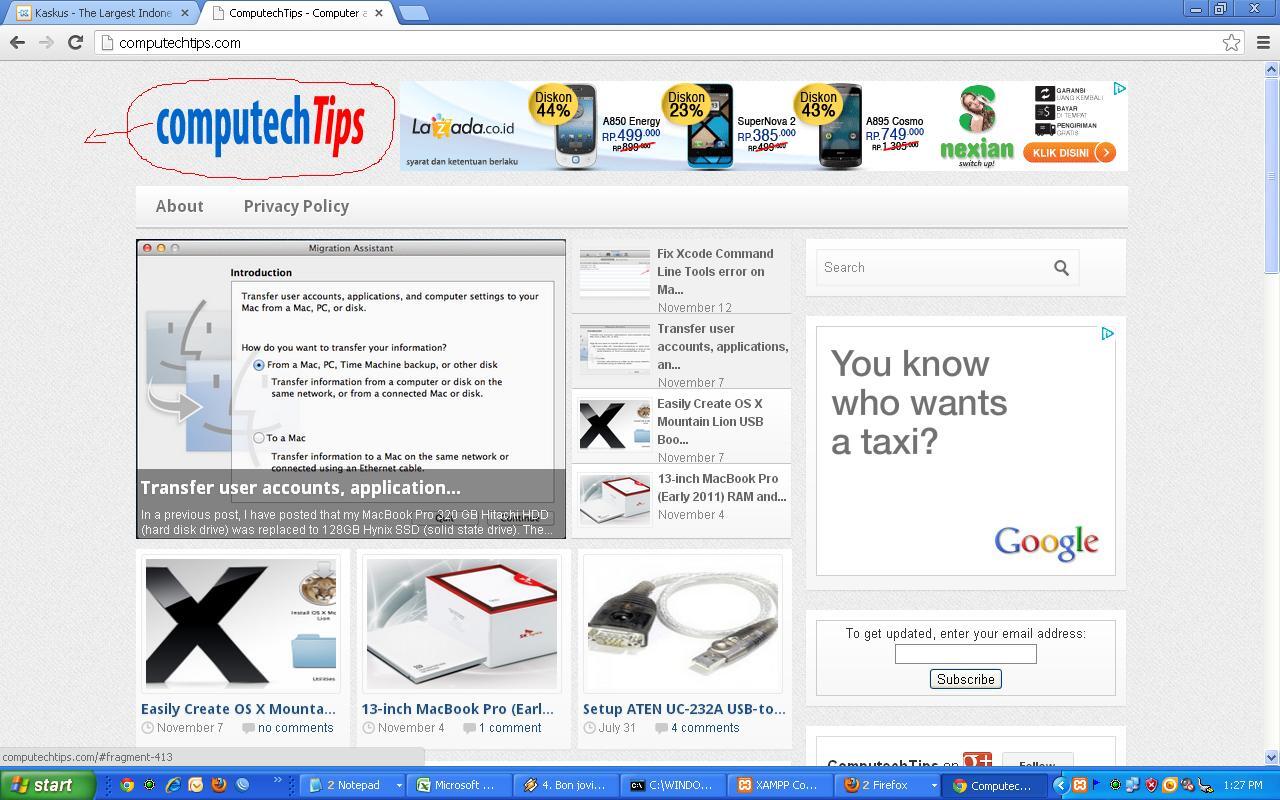Click the search magnifier icon

tap(1061, 268)
